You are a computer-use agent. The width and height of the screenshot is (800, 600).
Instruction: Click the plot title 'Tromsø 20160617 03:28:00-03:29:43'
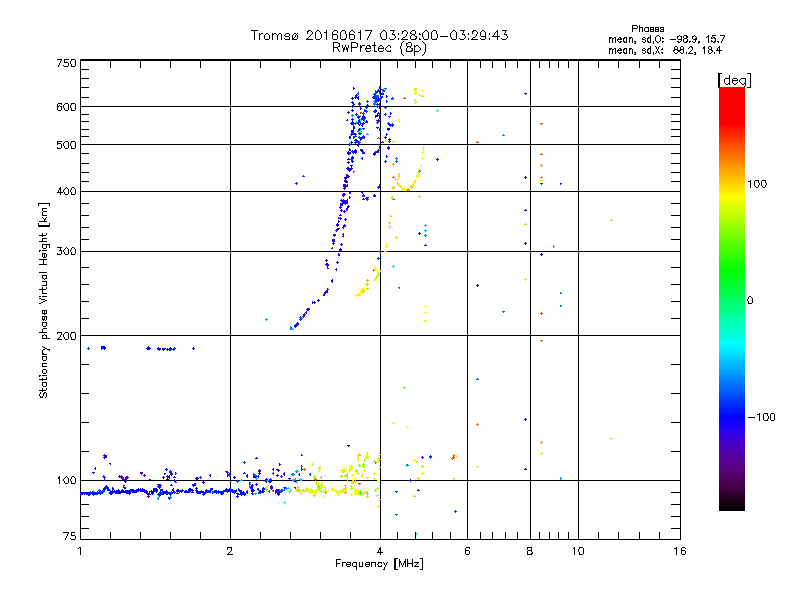[x=379, y=35]
